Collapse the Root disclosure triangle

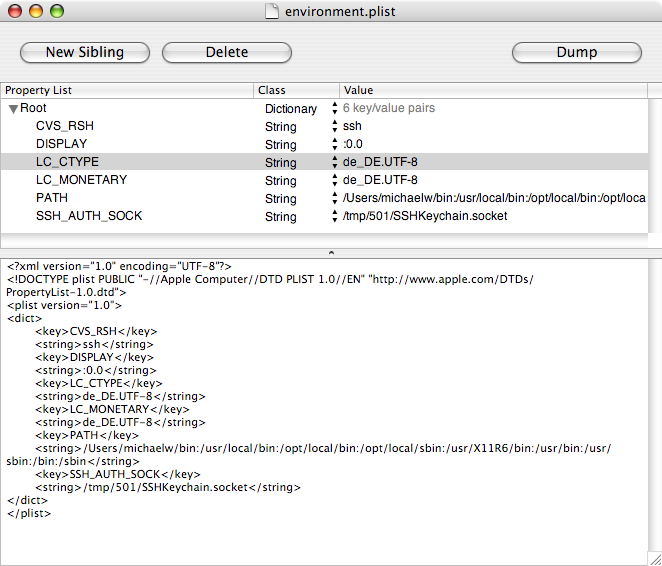coord(13,109)
